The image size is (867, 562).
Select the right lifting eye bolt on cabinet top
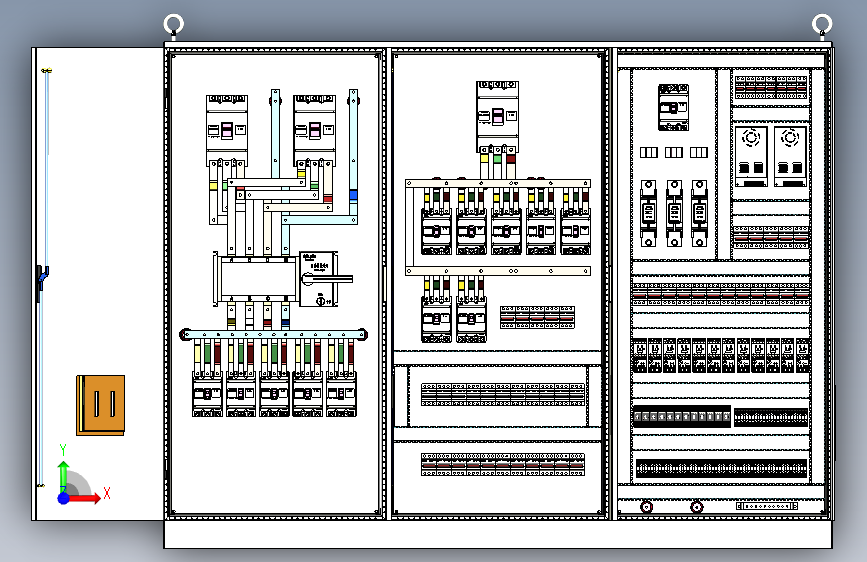822,26
